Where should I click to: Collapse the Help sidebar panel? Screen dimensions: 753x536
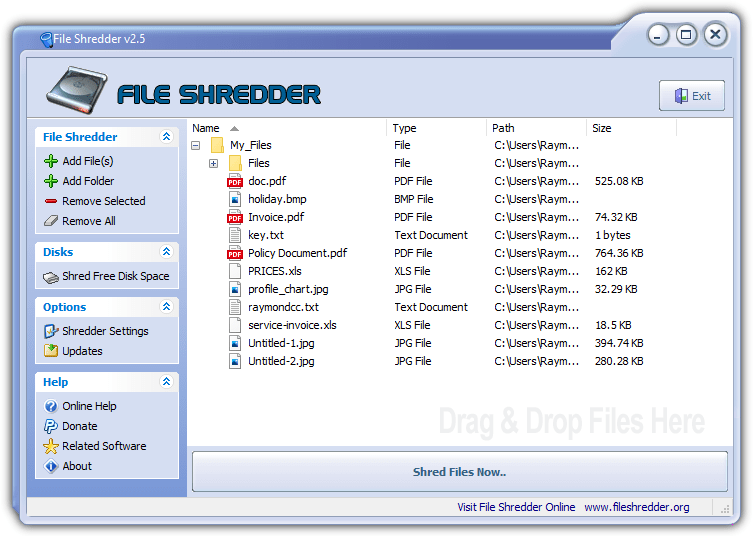pyautogui.click(x=166, y=382)
